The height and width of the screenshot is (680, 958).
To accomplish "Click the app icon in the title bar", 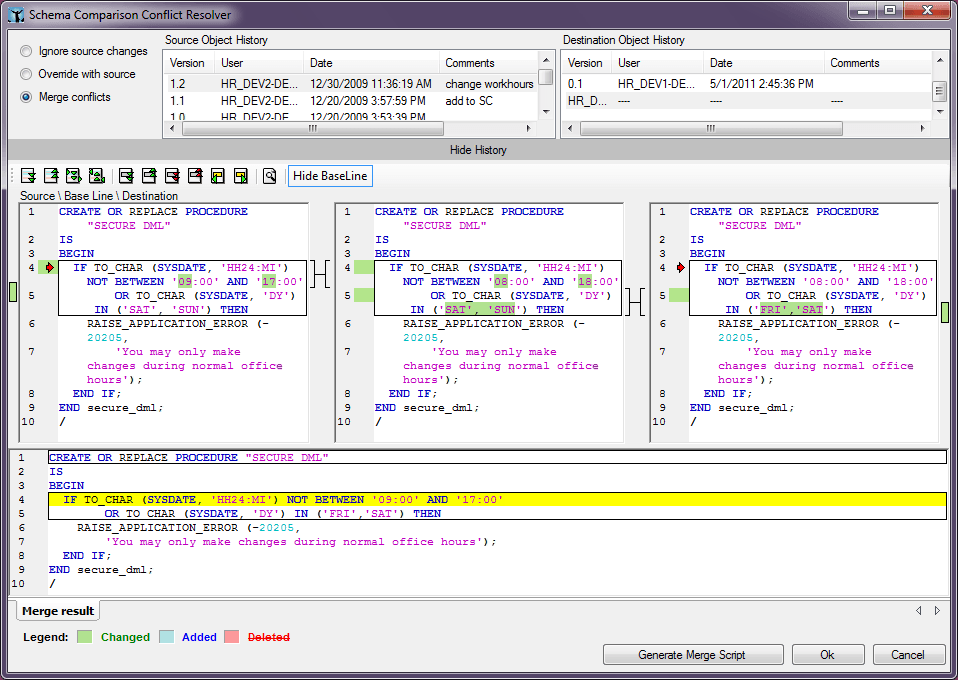I will (x=16, y=15).
